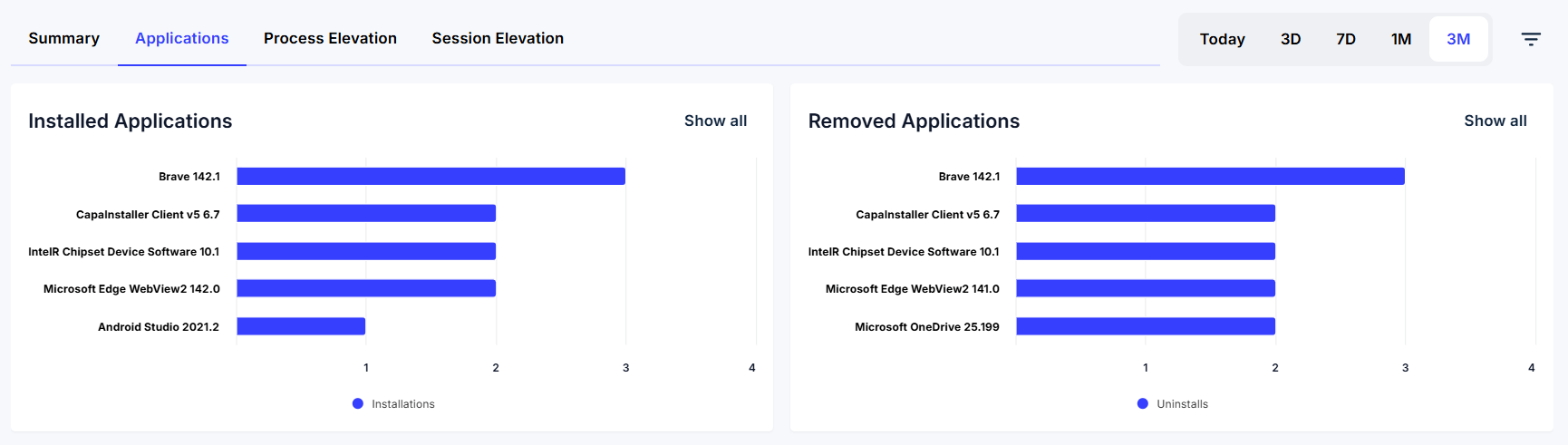The width and height of the screenshot is (1568, 445).
Task: Choose the 3D time range
Action: [1291, 39]
